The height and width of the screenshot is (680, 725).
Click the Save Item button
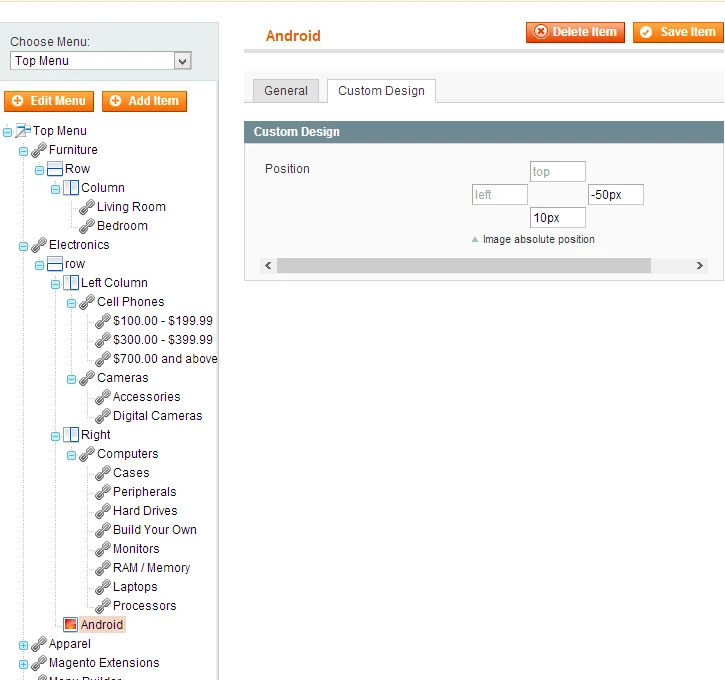(x=678, y=32)
